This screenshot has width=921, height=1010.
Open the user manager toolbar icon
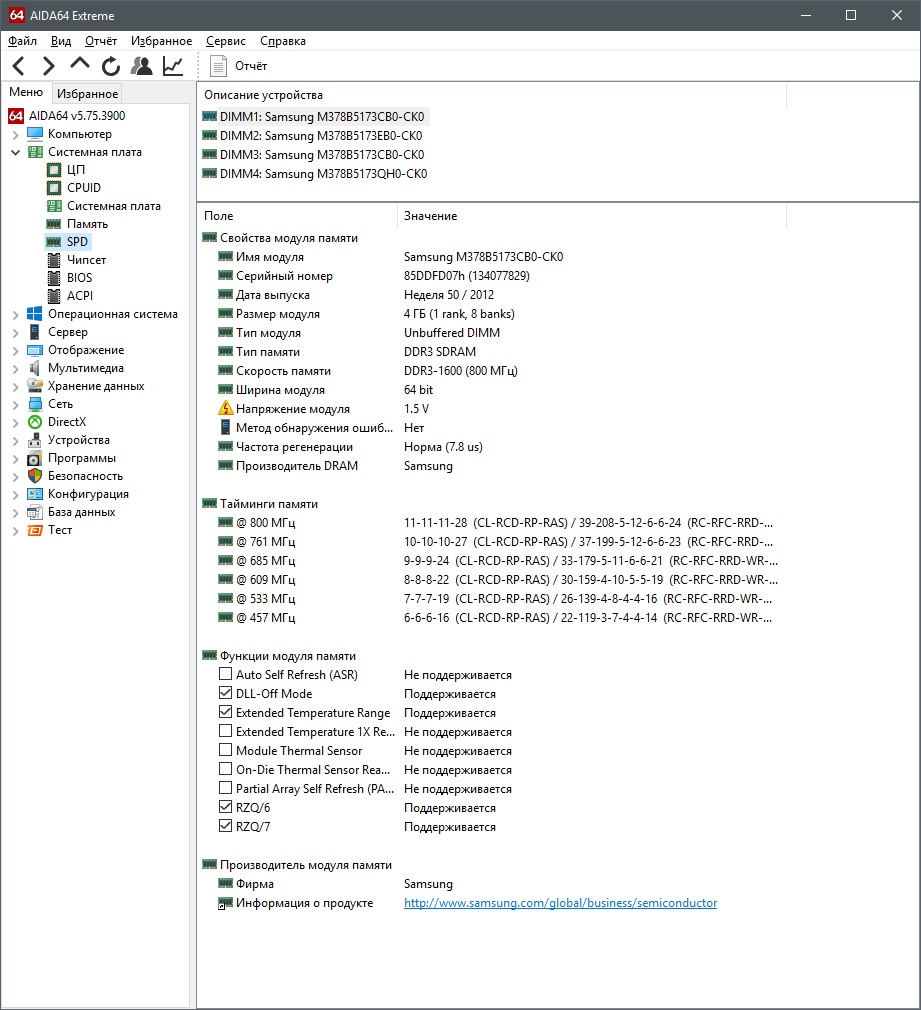142,66
